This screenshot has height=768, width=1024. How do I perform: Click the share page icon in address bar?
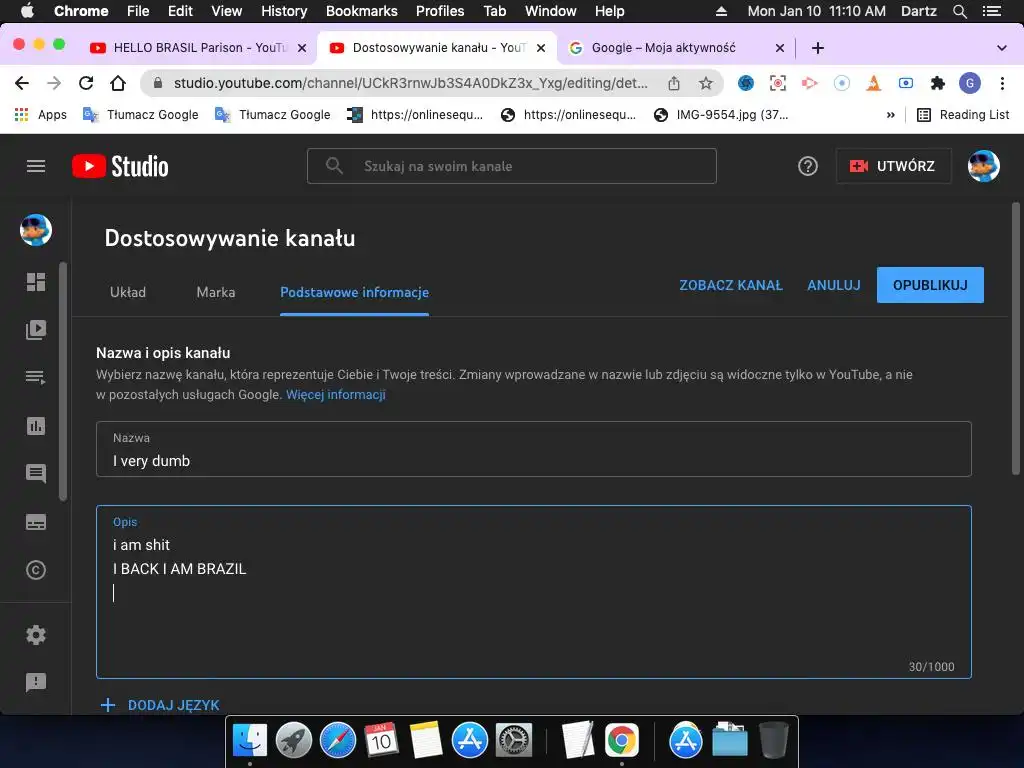point(674,83)
